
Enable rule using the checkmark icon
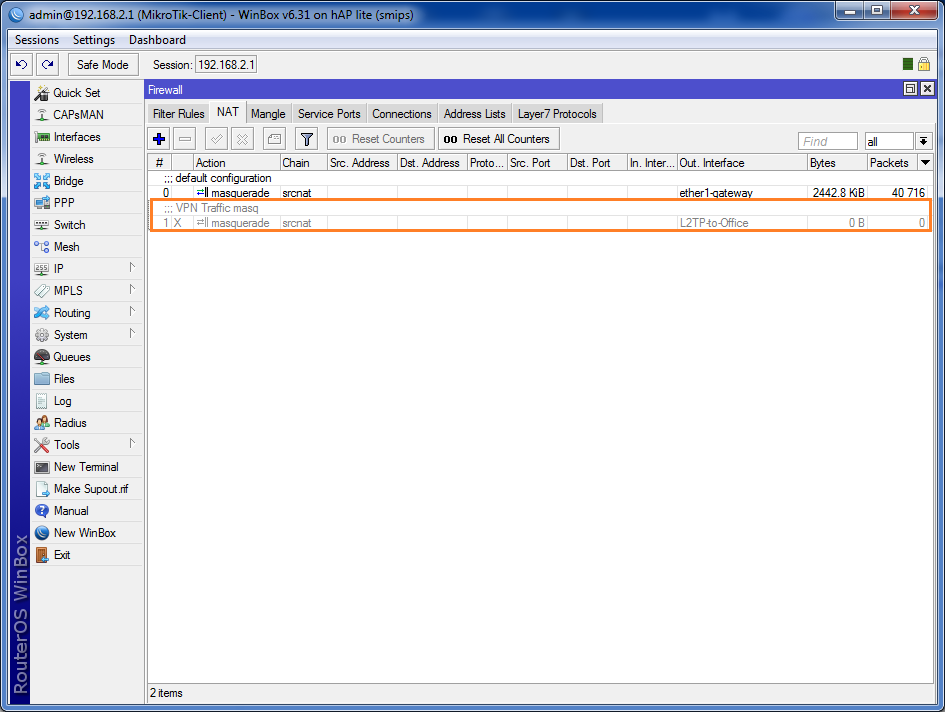216,139
